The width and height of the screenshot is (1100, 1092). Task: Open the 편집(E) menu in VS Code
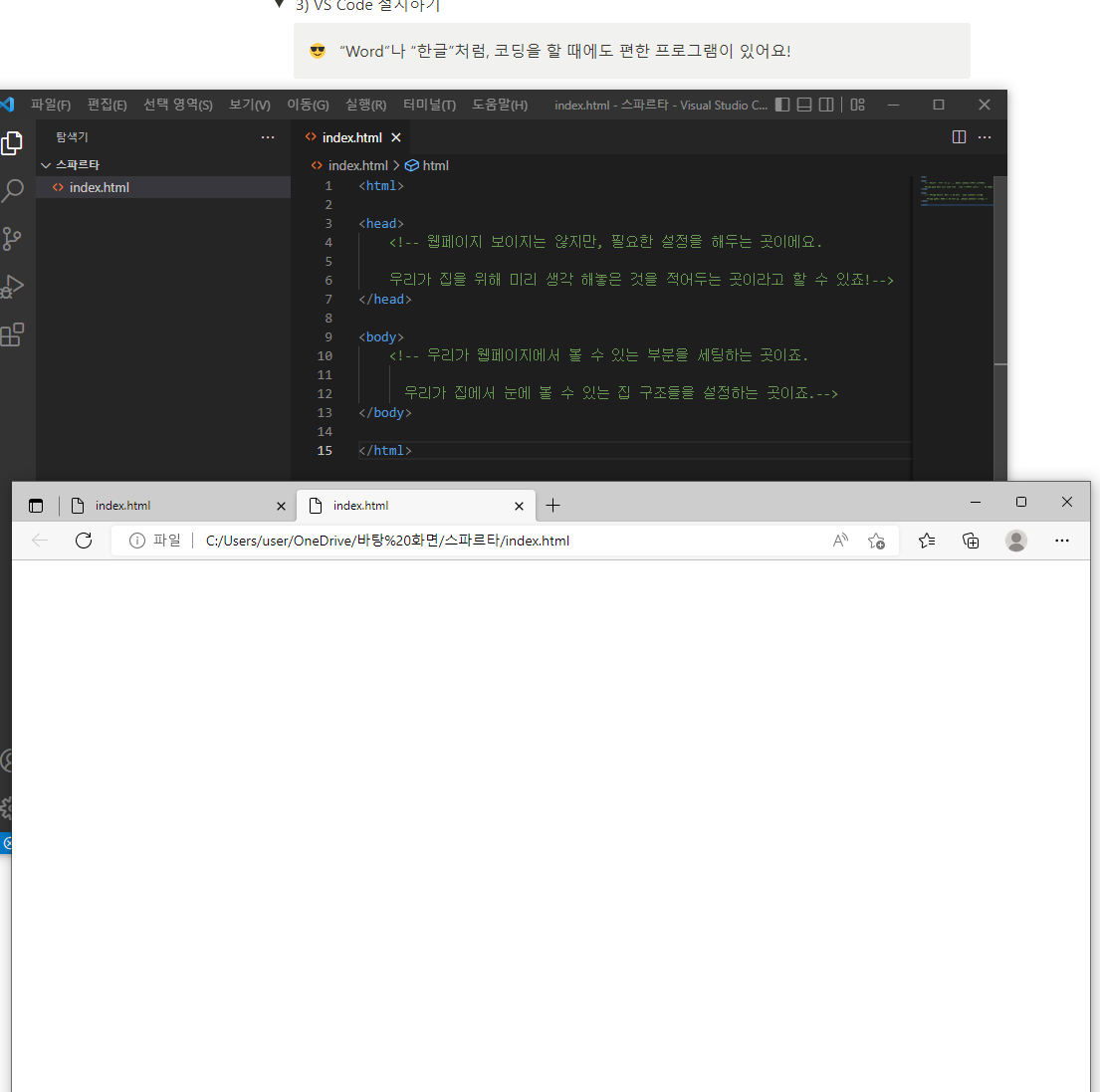point(107,105)
